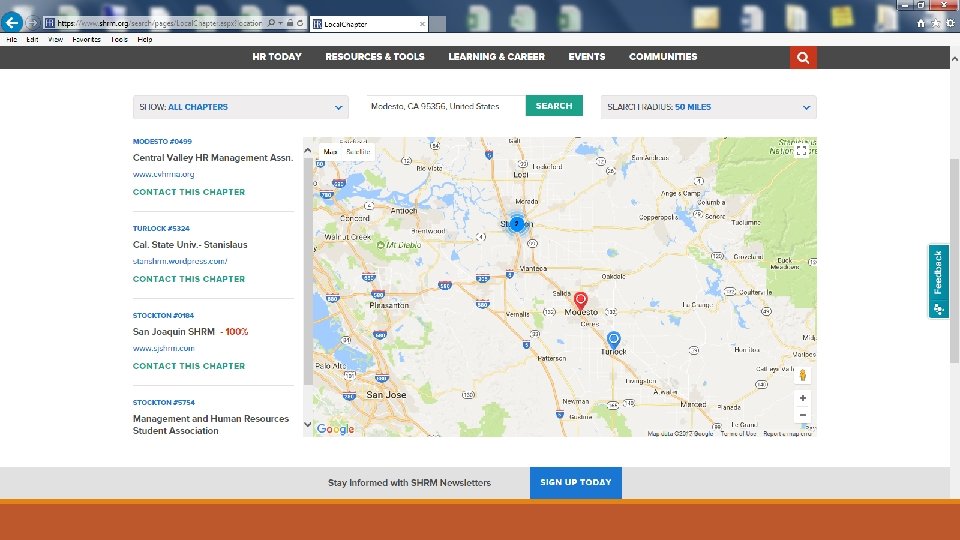Contact the Modesto #0499 chapter
Image resolution: width=960 pixels, height=540 pixels.
pyautogui.click(x=189, y=192)
